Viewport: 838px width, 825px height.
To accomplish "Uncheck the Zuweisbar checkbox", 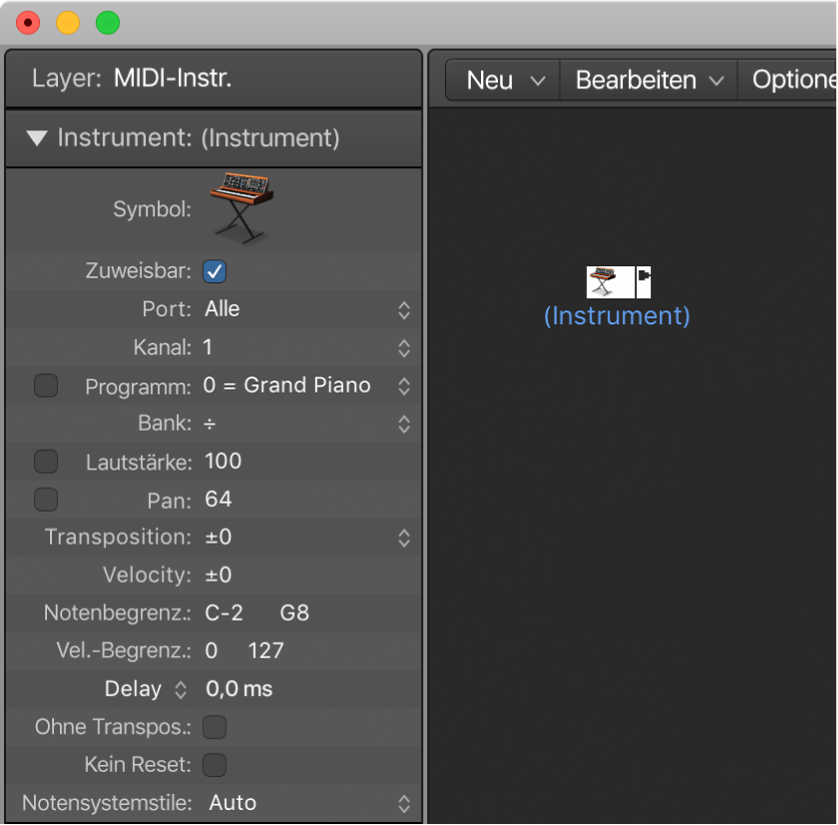I will pos(214,271).
